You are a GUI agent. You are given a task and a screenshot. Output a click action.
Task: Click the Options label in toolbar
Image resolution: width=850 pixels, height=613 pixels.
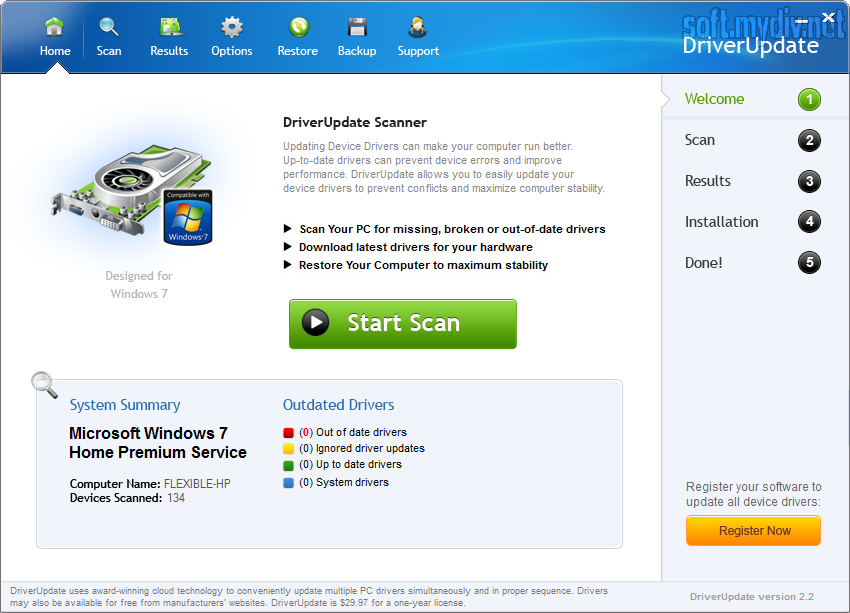point(232,51)
